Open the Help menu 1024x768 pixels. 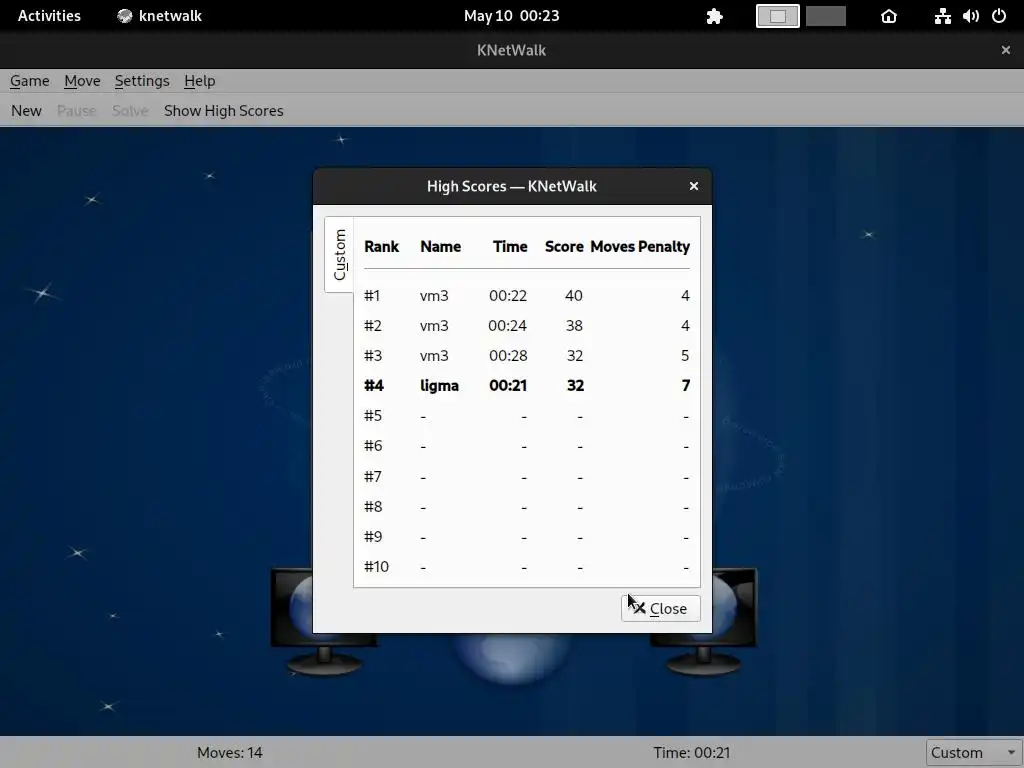199,81
